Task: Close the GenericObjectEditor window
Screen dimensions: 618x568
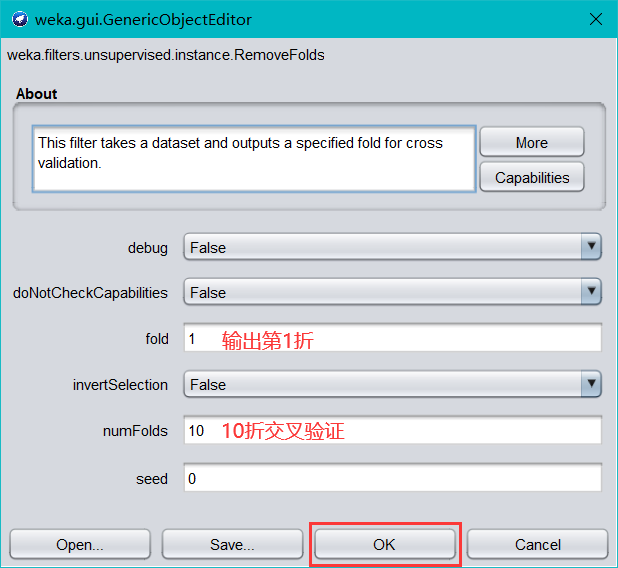Action: click(x=596, y=19)
